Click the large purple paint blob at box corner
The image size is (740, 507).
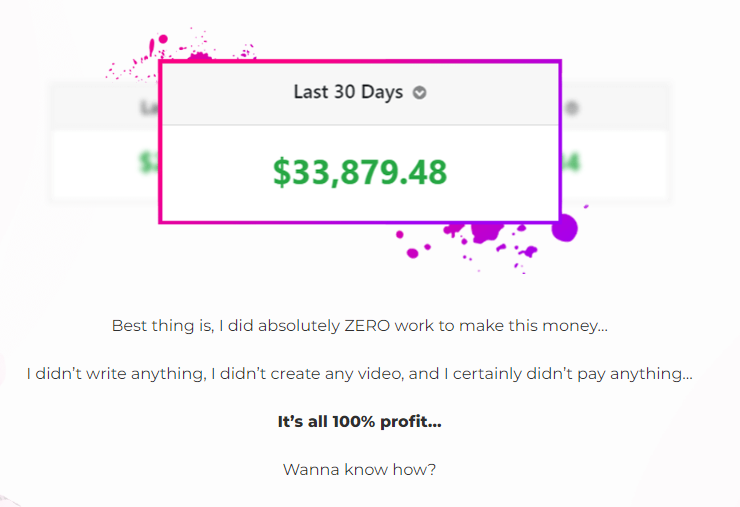565,228
